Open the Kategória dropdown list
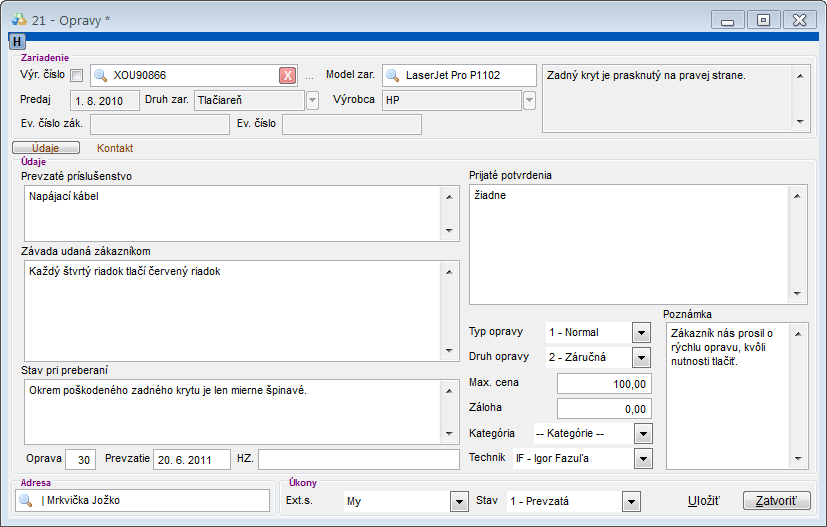The width and height of the screenshot is (827, 527). (x=642, y=433)
